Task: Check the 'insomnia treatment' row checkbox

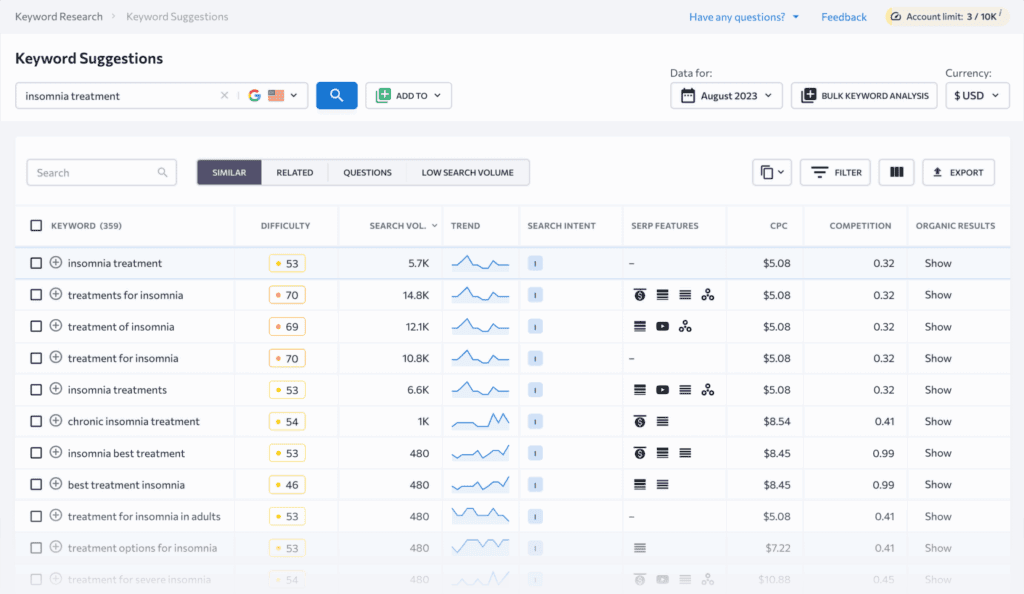Action: click(36, 263)
